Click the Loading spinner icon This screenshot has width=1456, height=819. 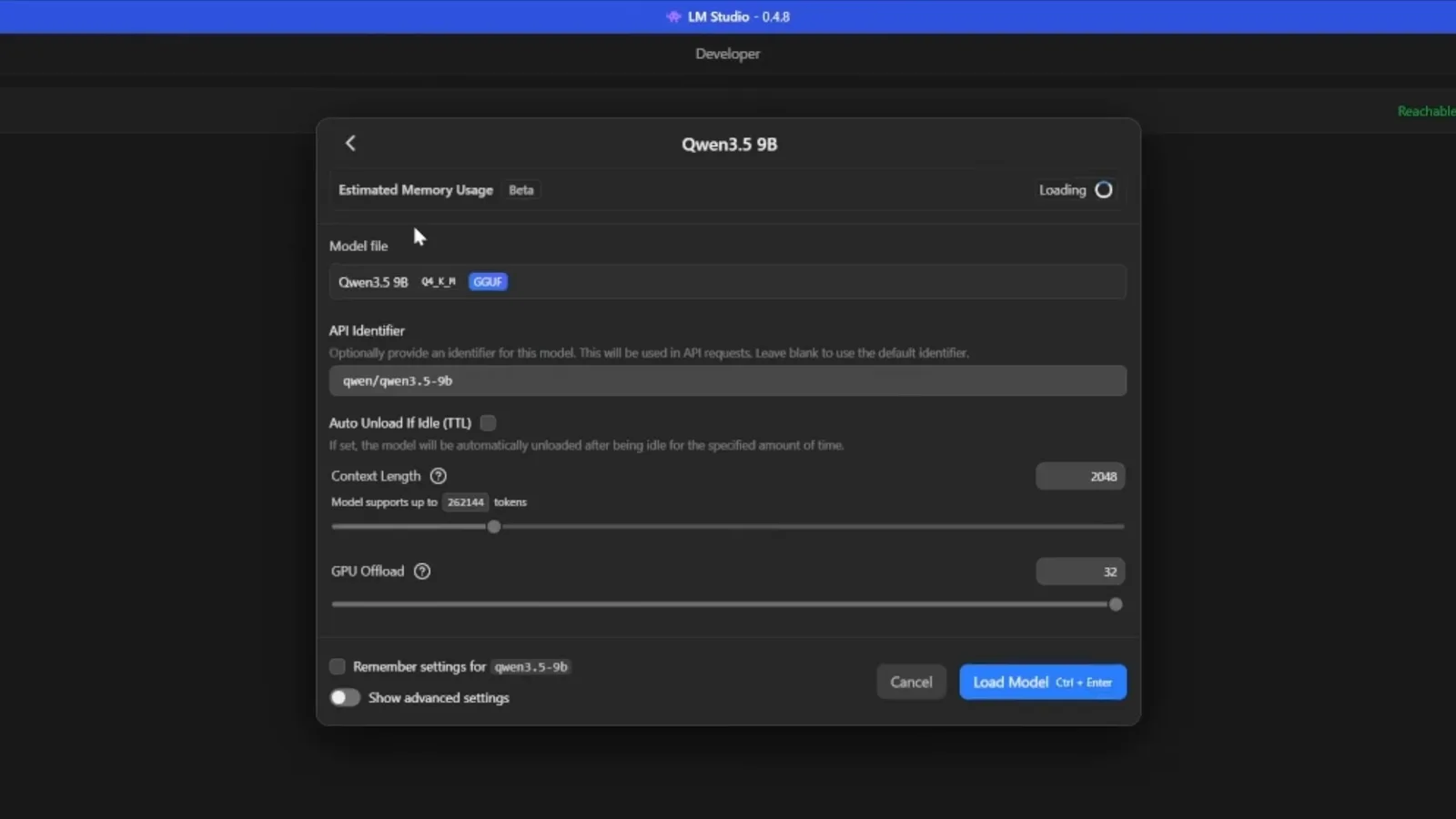pyautogui.click(x=1103, y=190)
